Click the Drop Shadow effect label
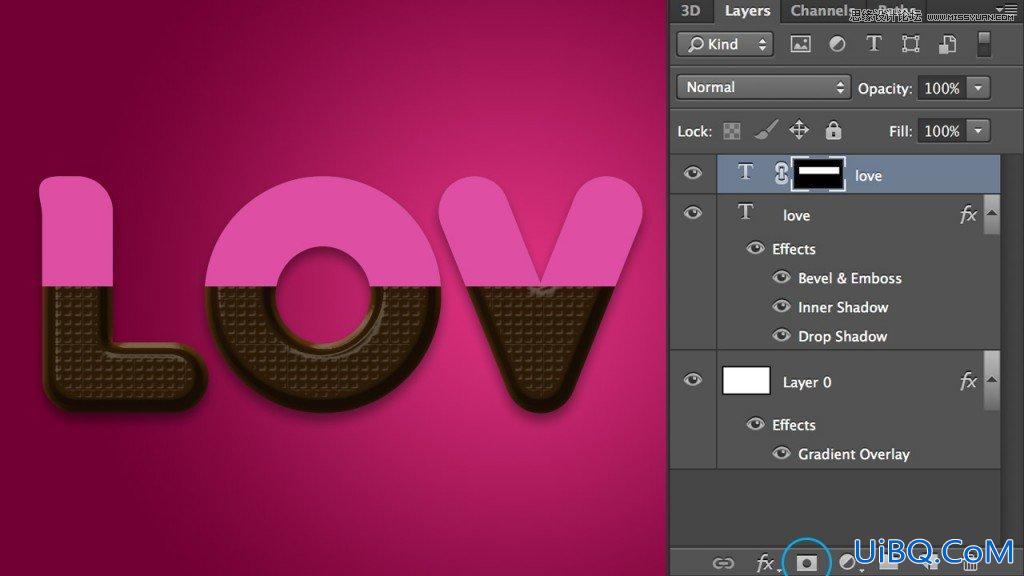 pos(842,336)
